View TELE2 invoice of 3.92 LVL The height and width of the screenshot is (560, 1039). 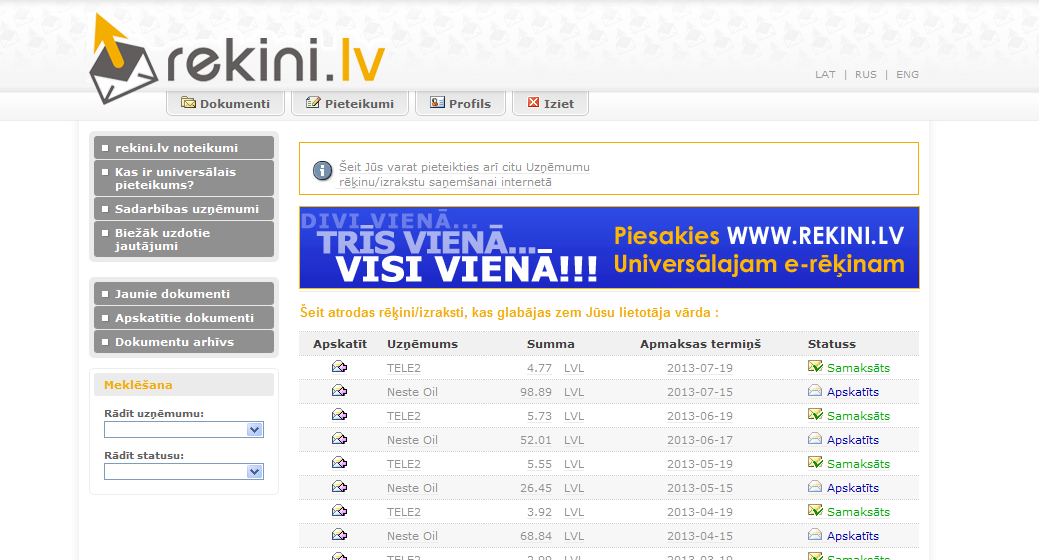tap(339, 510)
